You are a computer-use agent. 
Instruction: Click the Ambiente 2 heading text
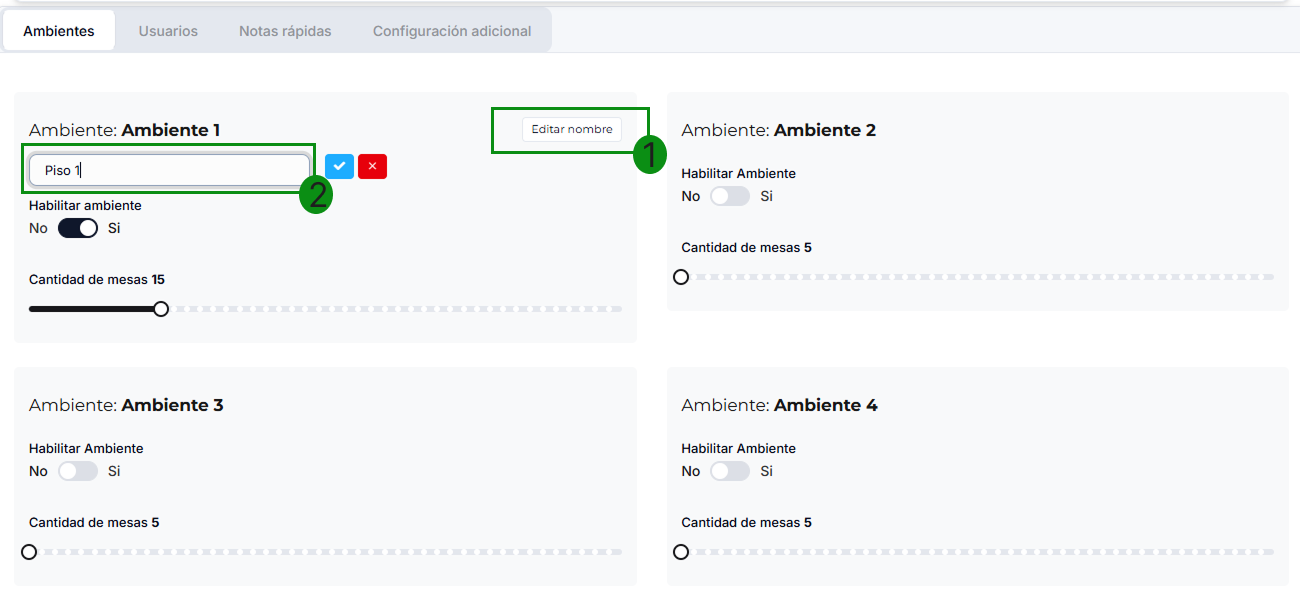point(778,130)
